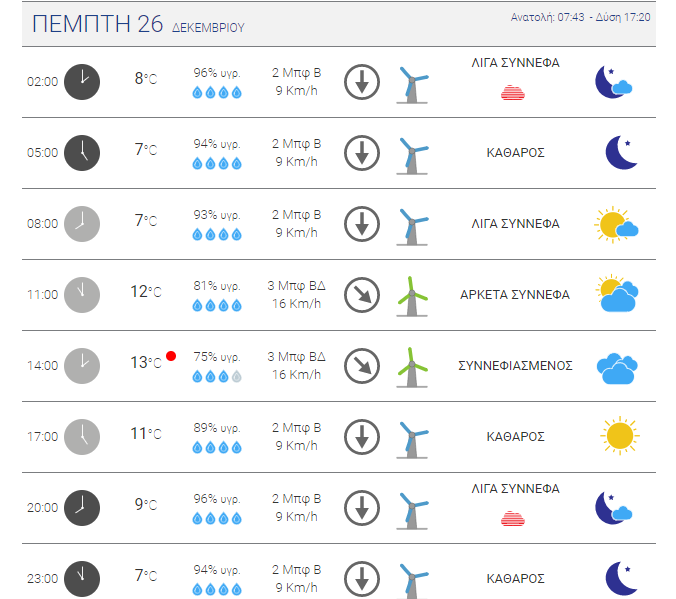Click the down arrow wind icon at 20:00
The width and height of the screenshot is (676, 599).
pos(362,508)
